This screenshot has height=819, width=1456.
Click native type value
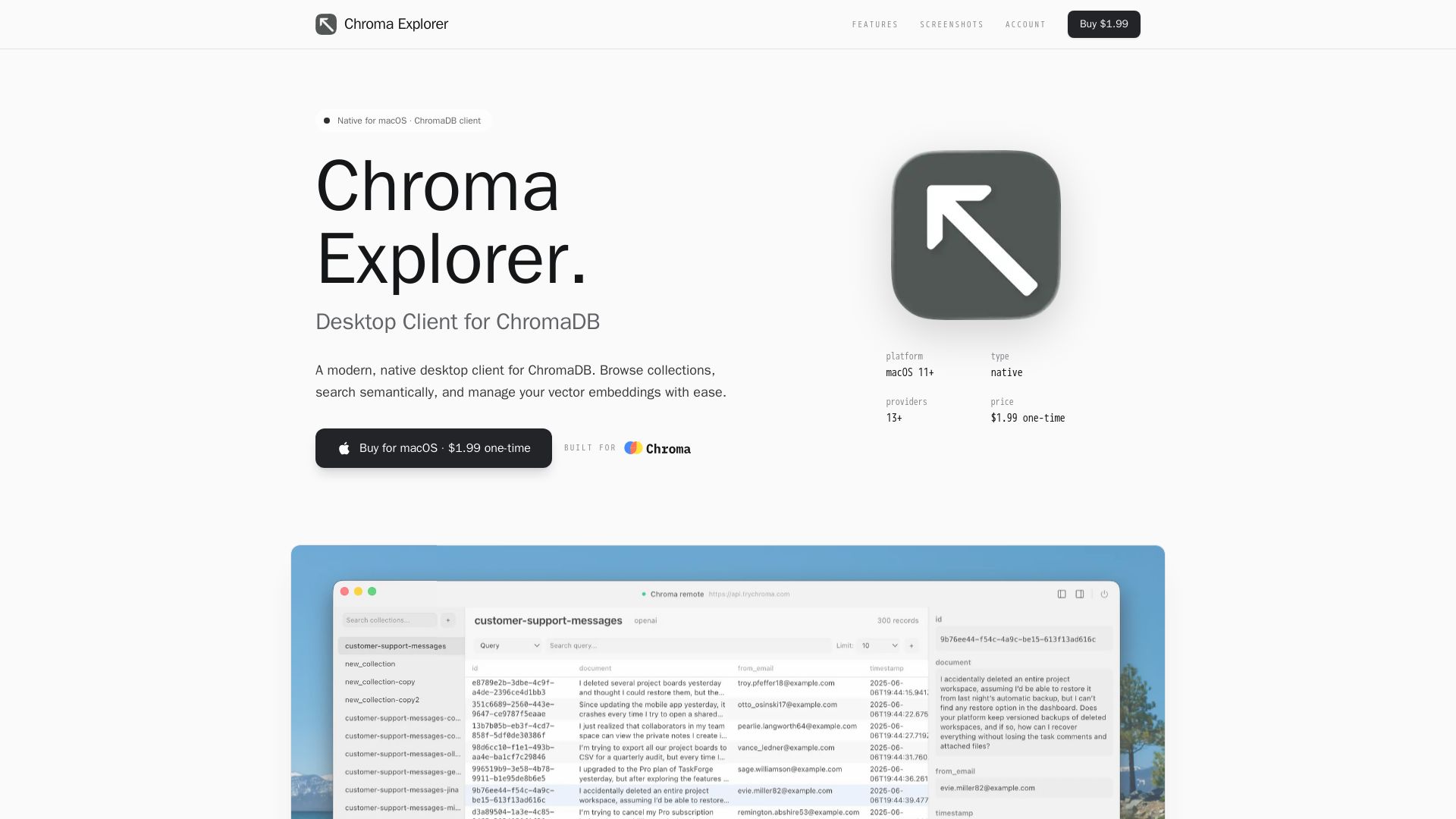(1006, 373)
